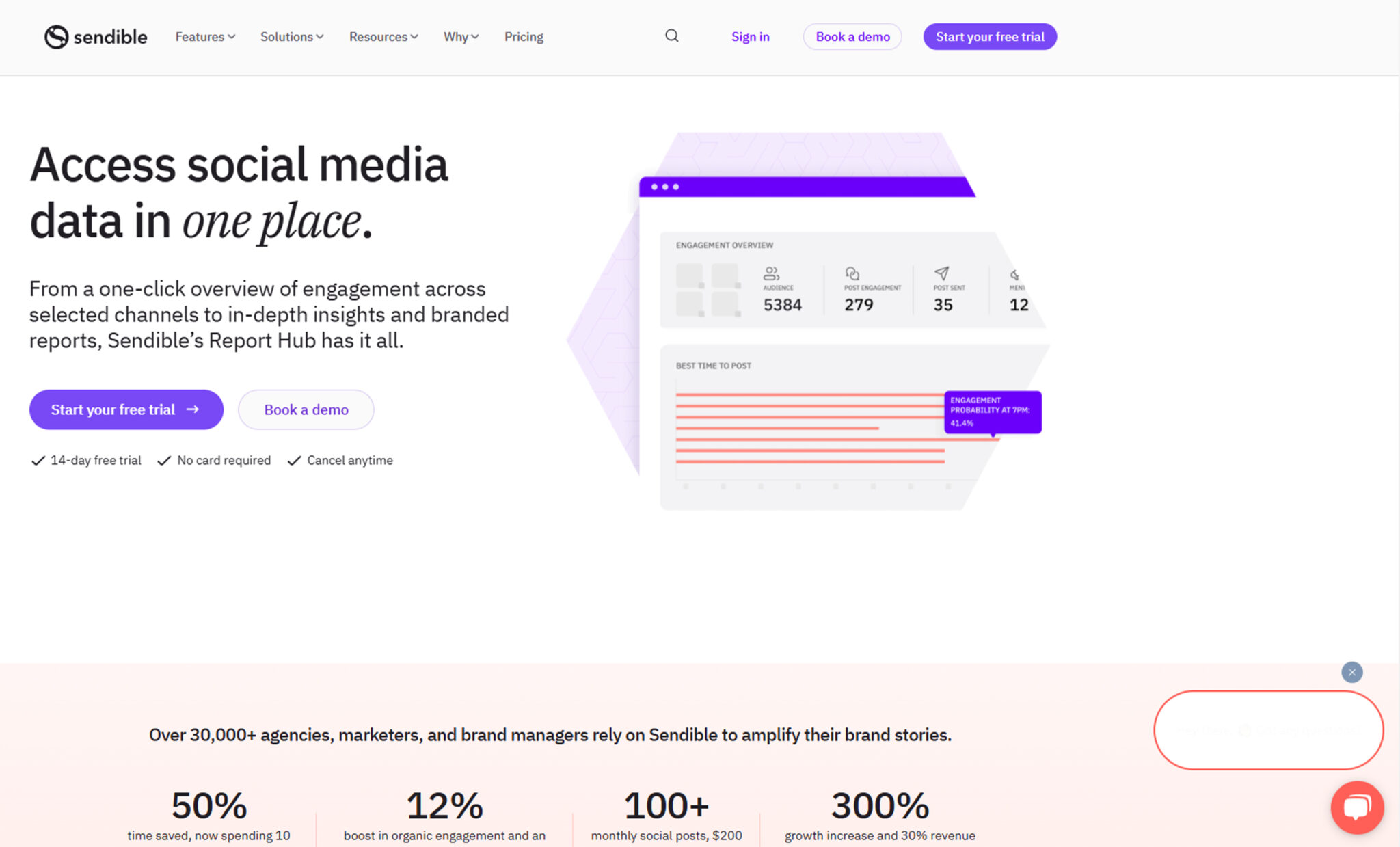Viewport: 1400px width, 847px height.
Task: Select the Post Sent paper-plane icon
Action: pos(942,273)
